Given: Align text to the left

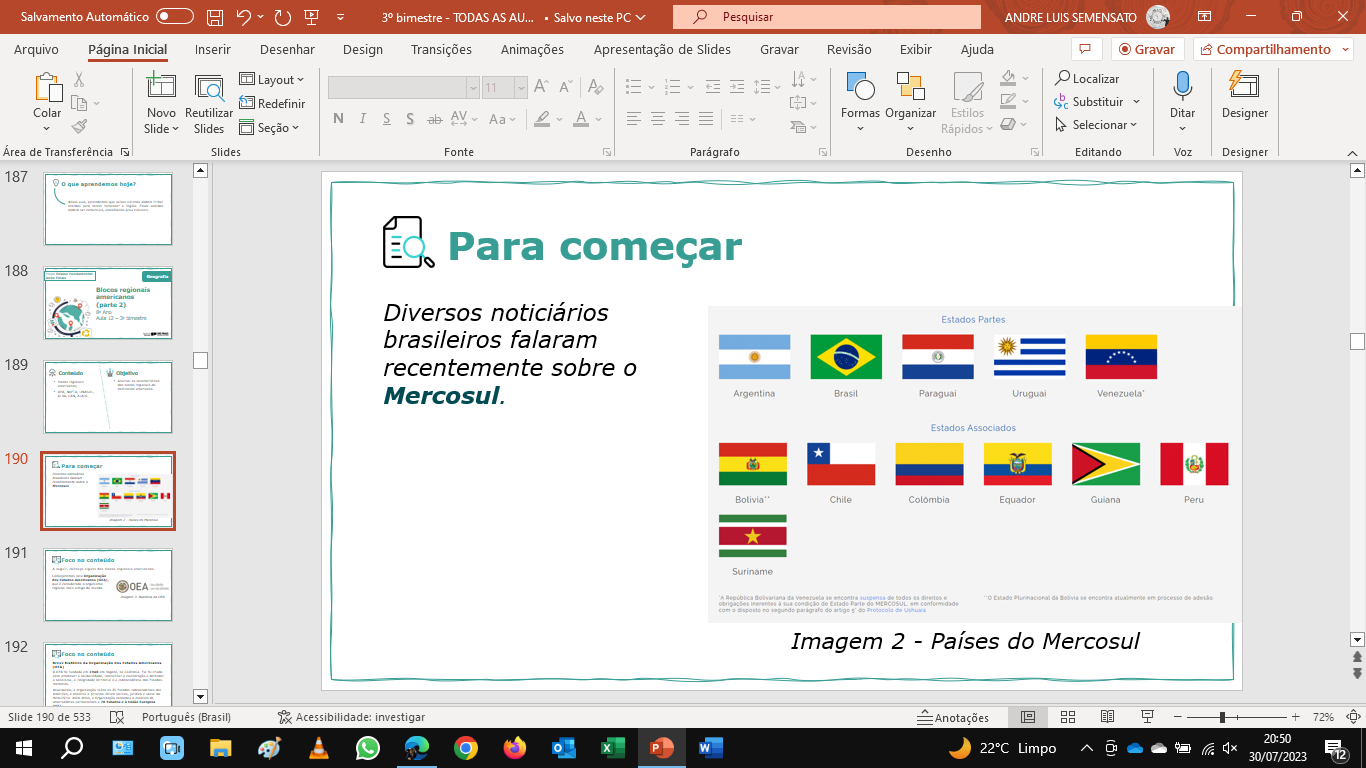Looking at the screenshot, I should (x=633, y=119).
